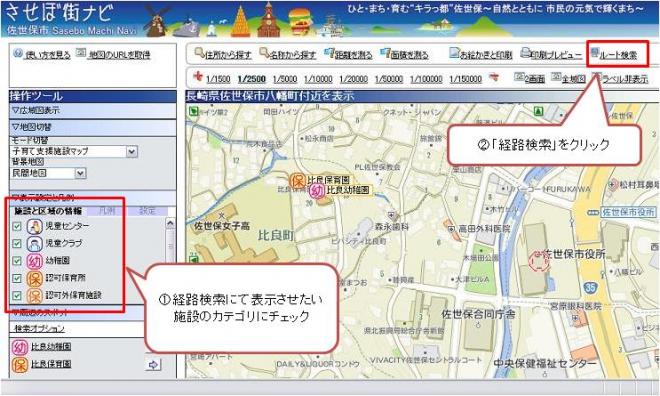Click the 距離を測る ruler icon

329,53
